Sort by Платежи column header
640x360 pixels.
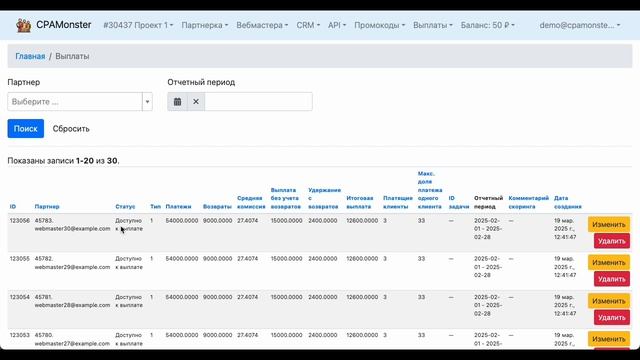pos(178,207)
